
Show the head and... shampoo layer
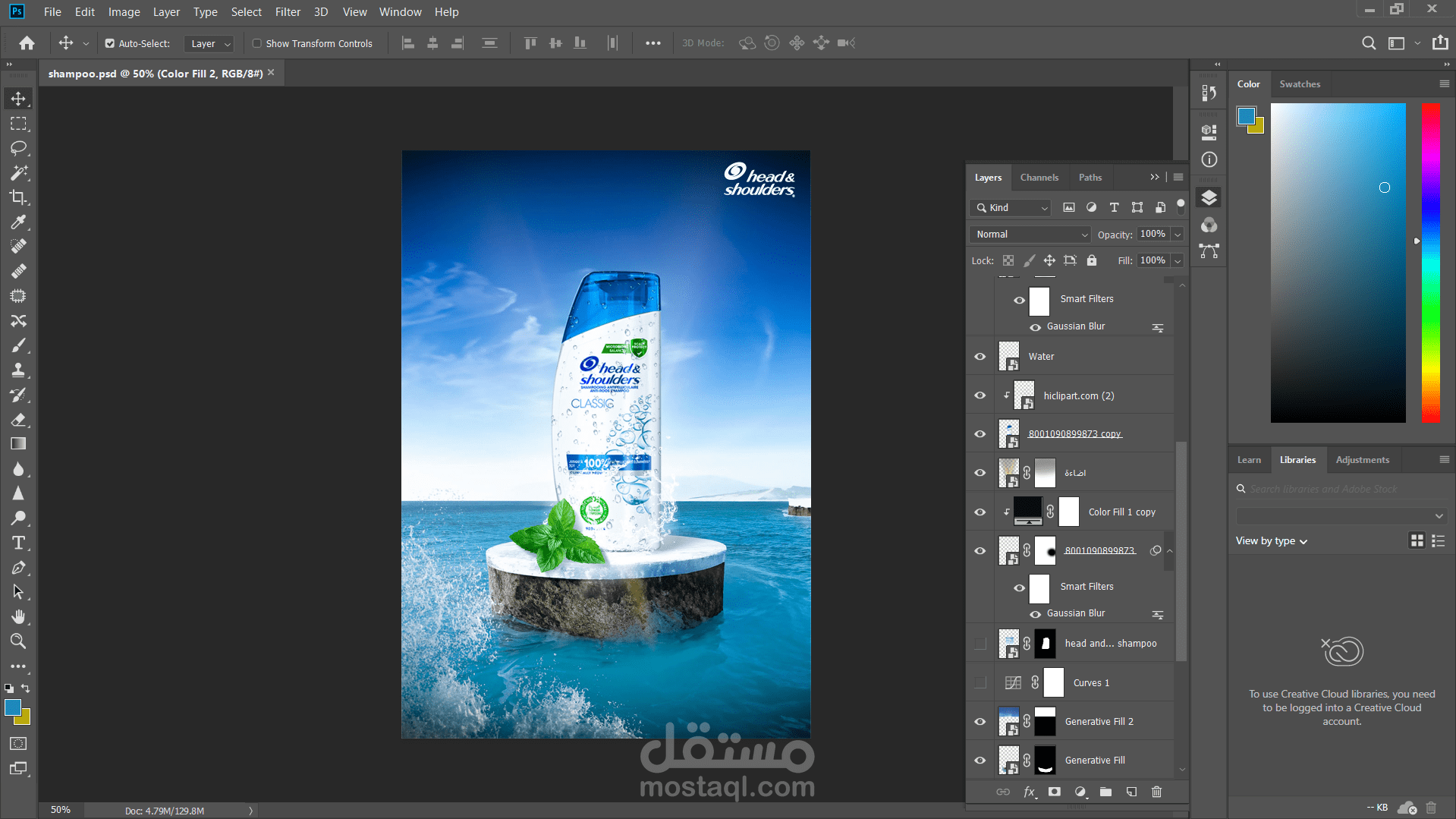click(980, 644)
